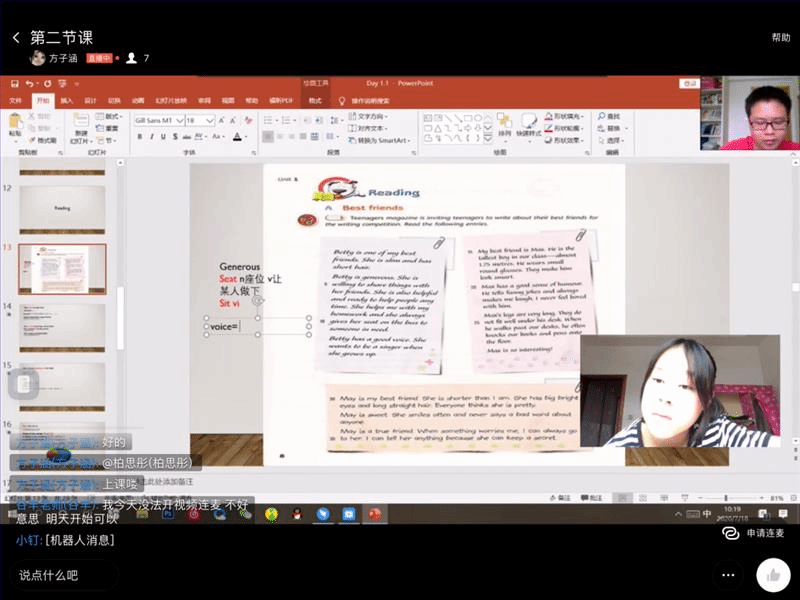
Task: Select the slide 13 thumbnail
Action: click(62, 268)
